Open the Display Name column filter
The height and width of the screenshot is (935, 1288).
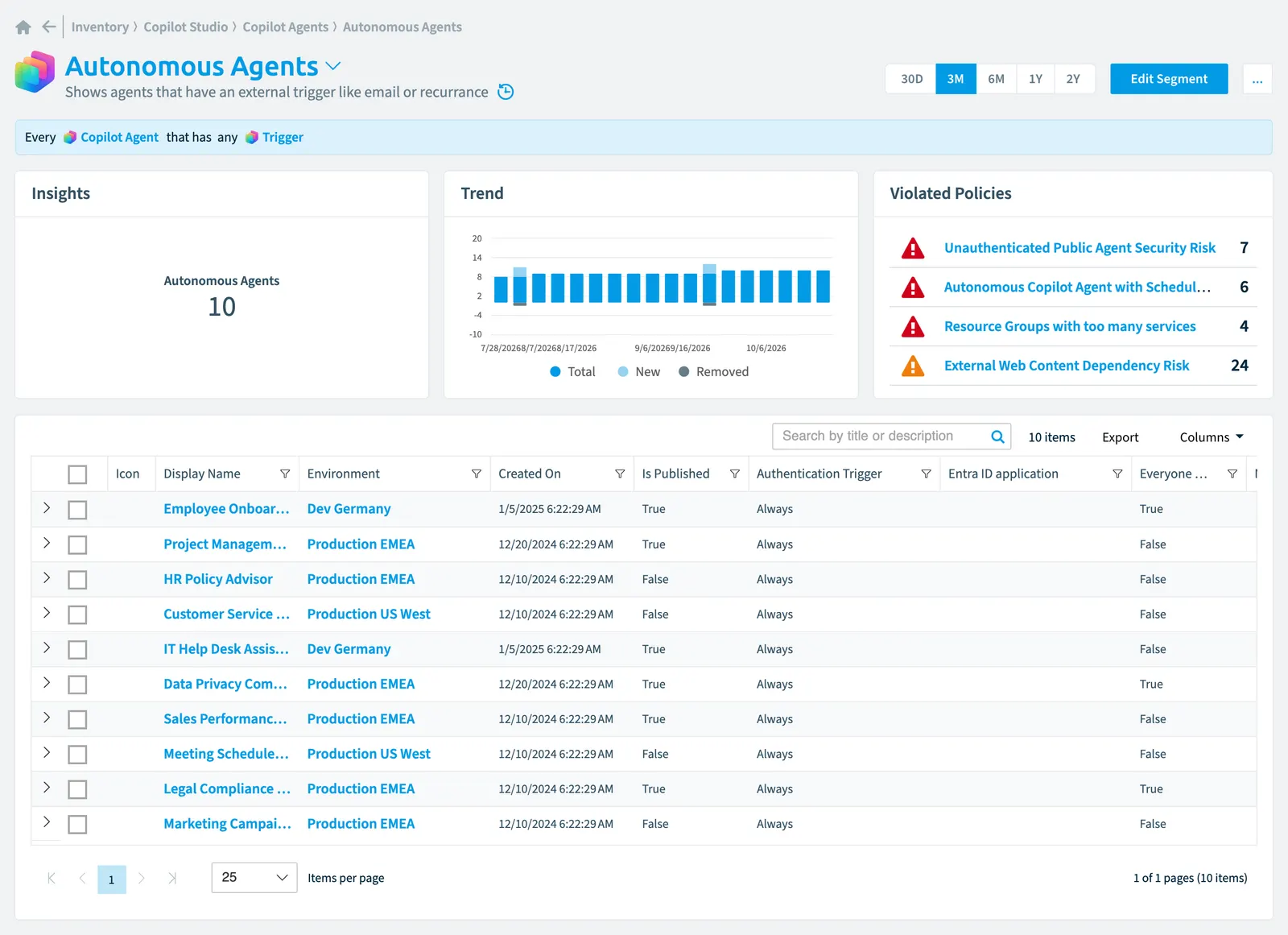[285, 474]
